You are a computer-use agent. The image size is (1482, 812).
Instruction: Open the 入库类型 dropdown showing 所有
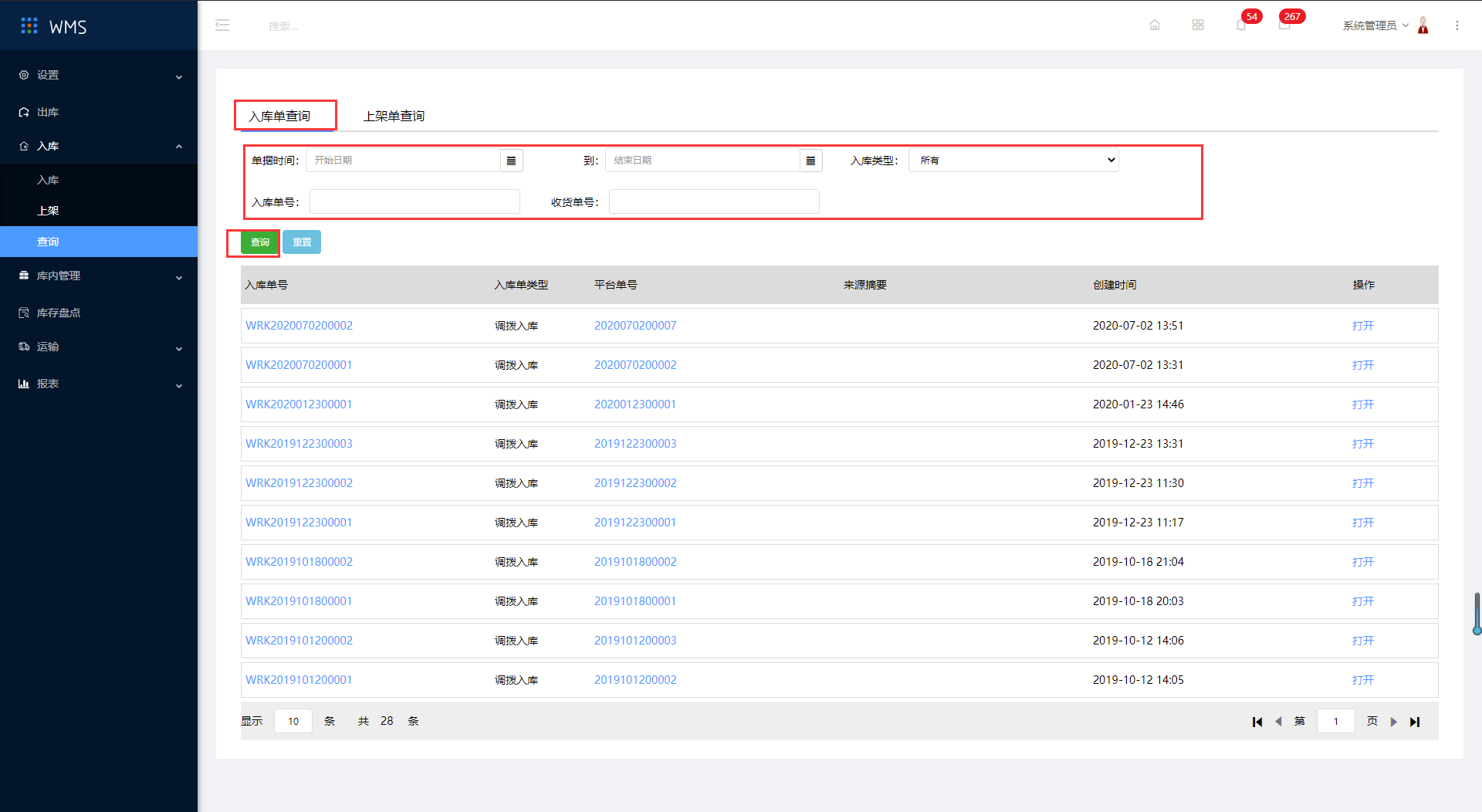(1013, 161)
